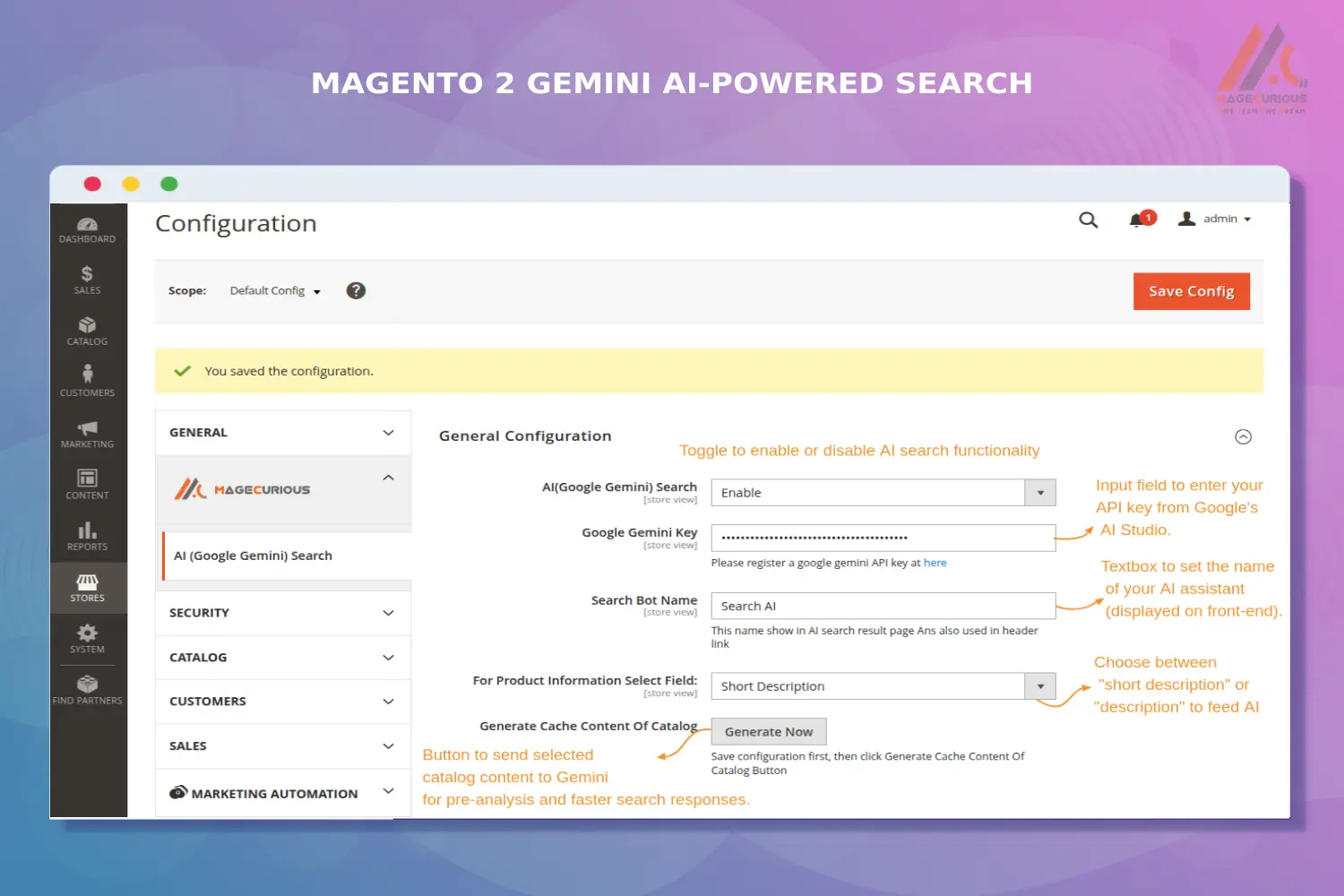
Task: Select the Reports icon in sidebar
Action: tap(87, 535)
